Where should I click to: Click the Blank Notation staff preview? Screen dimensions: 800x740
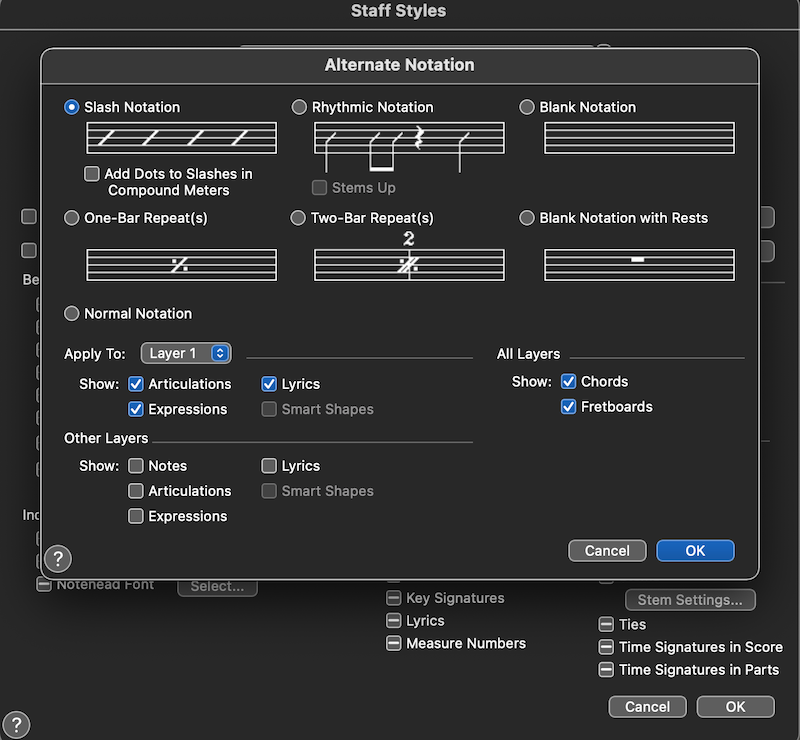tap(639, 138)
